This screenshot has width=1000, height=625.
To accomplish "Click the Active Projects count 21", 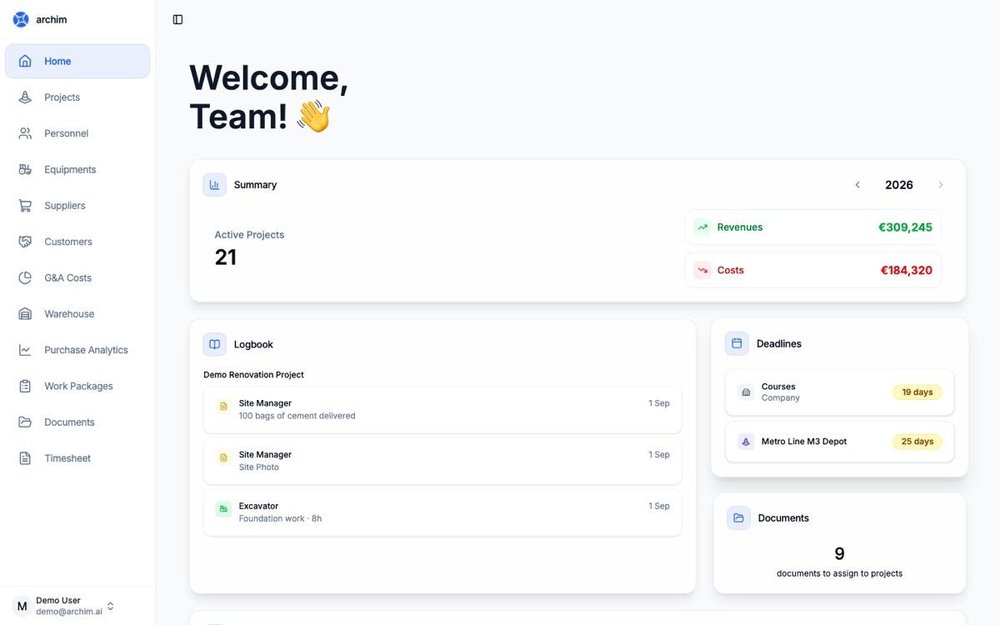I will (225, 257).
